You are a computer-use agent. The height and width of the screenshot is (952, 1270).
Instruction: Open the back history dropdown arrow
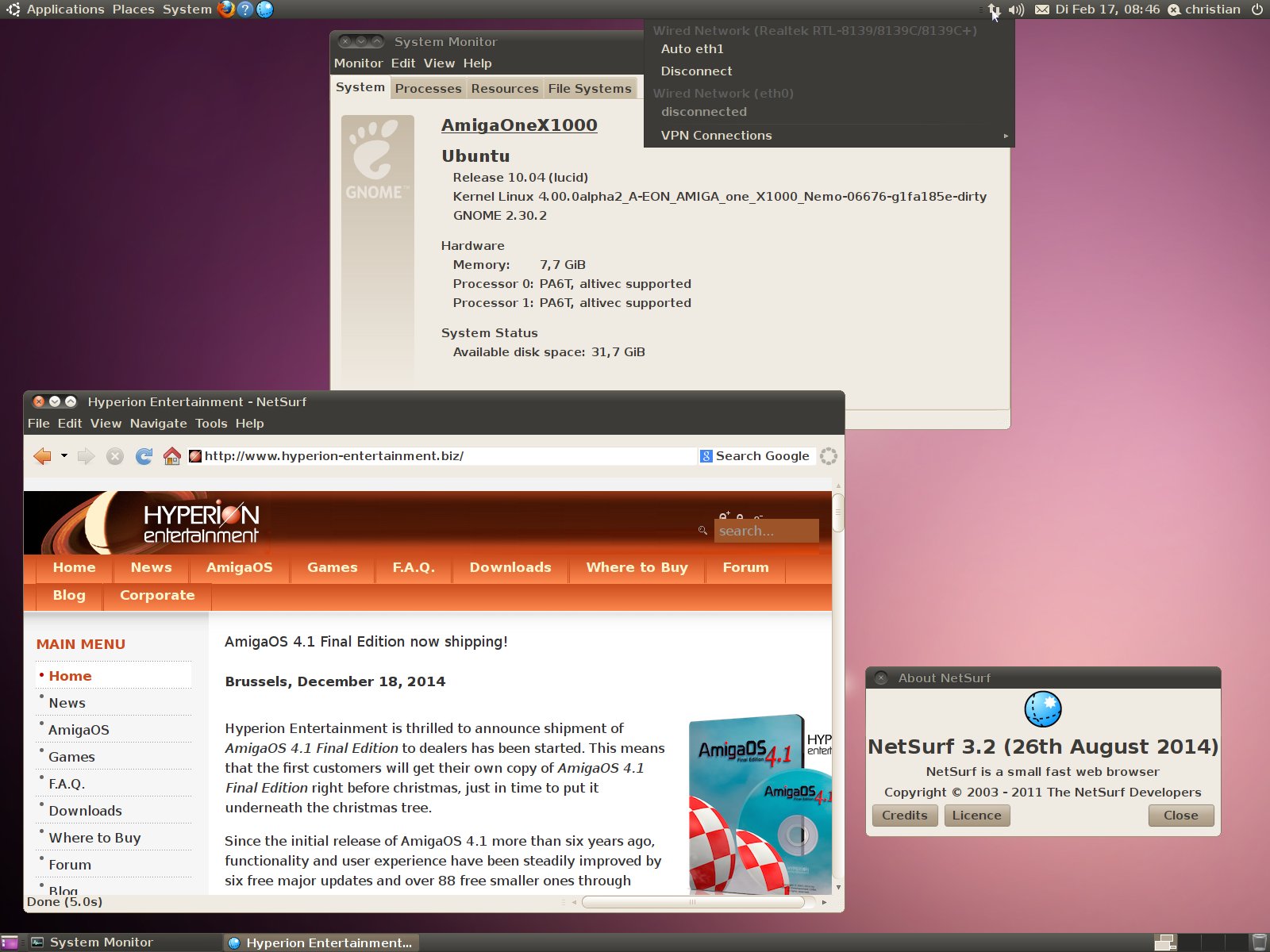point(64,456)
